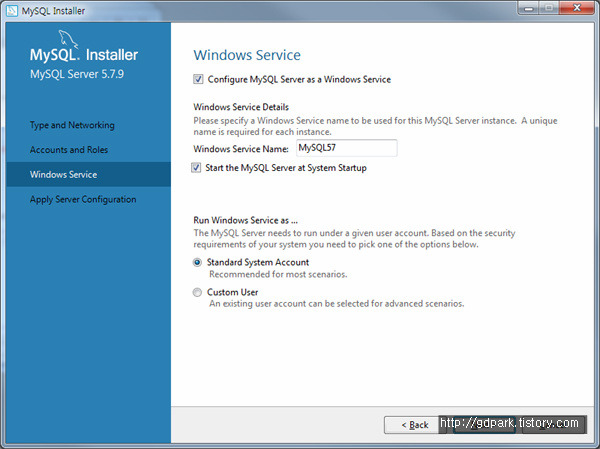Minimize the MySQL Installer window
This screenshot has width=600, height=449.
click(x=529, y=8)
